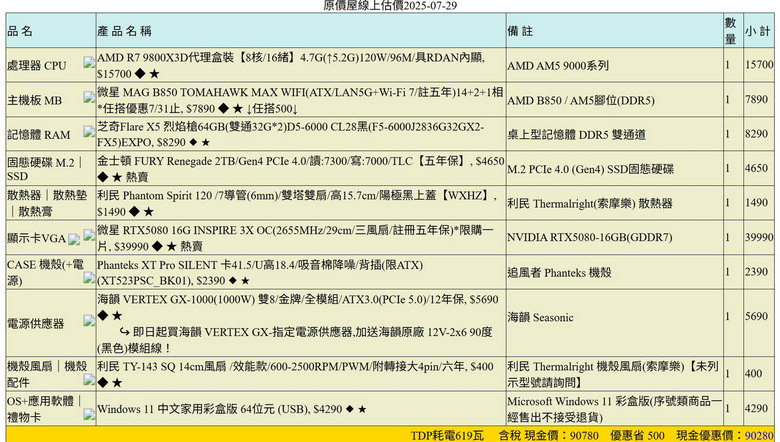Click the 追風者 Phanteks 機殼 remark
The width and height of the screenshot is (780, 442).
[x=559, y=272]
